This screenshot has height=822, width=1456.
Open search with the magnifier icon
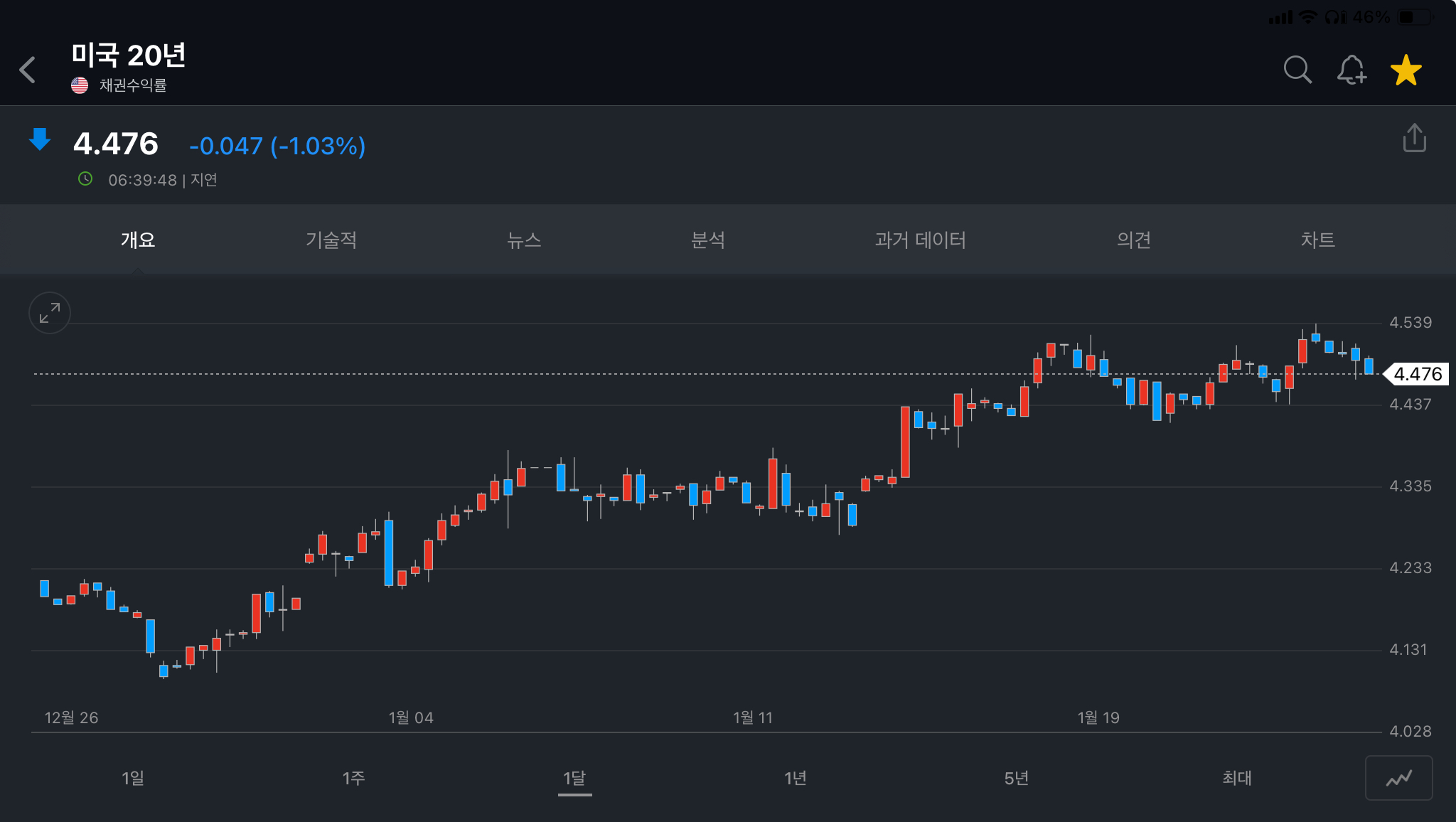coord(1297,70)
